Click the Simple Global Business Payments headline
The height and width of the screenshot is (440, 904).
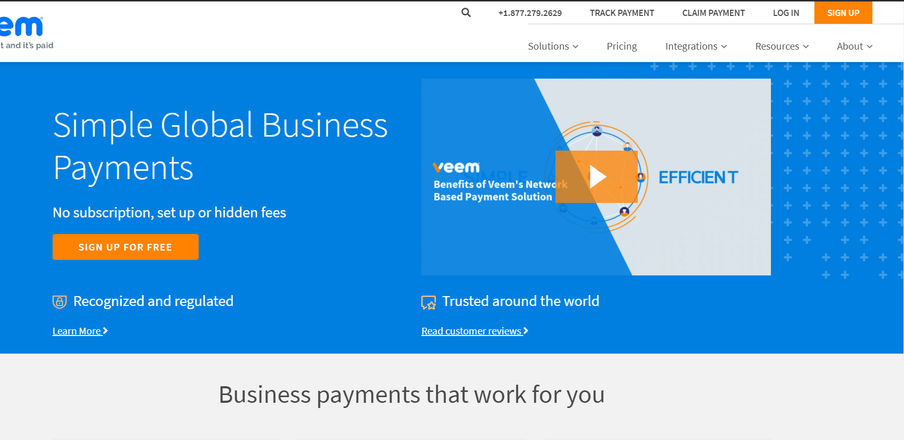point(220,146)
